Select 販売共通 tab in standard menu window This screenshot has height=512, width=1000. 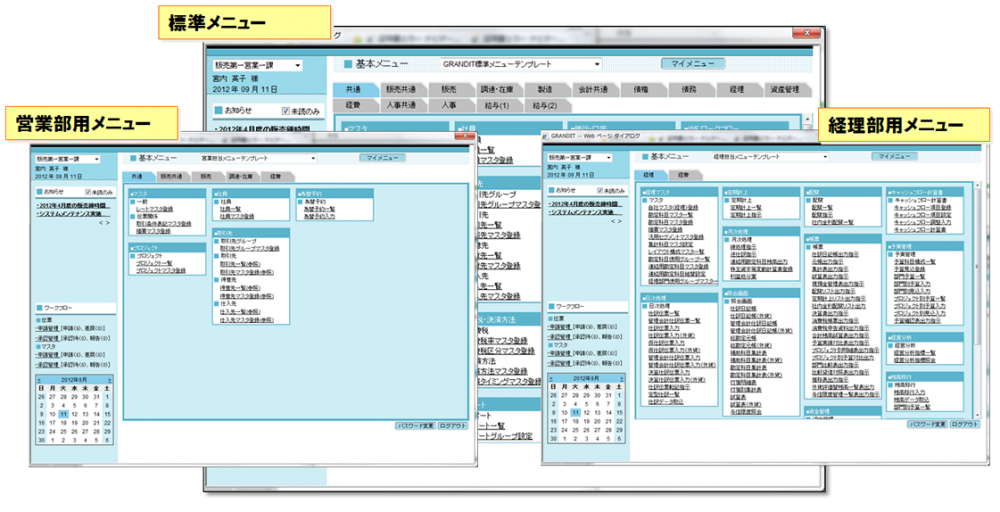click(x=402, y=90)
